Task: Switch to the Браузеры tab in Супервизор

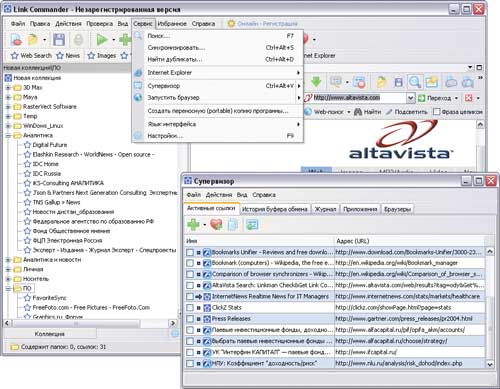Action: point(397,209)
